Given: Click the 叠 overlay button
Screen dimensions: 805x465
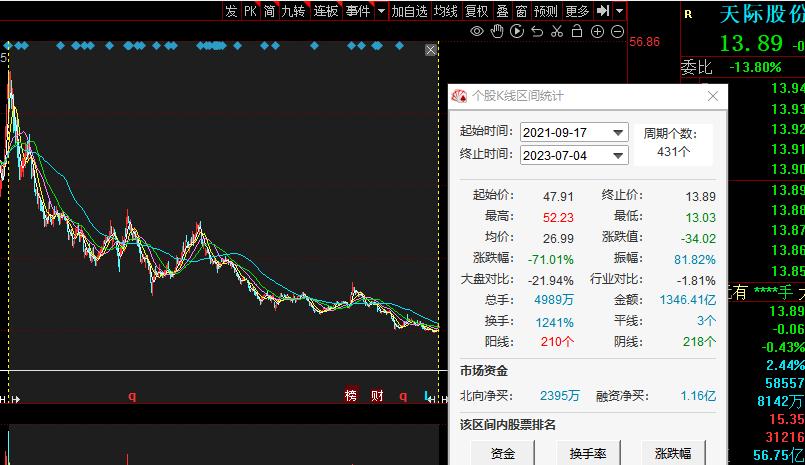Looking at the screenshot, I should tap(503, 11).
